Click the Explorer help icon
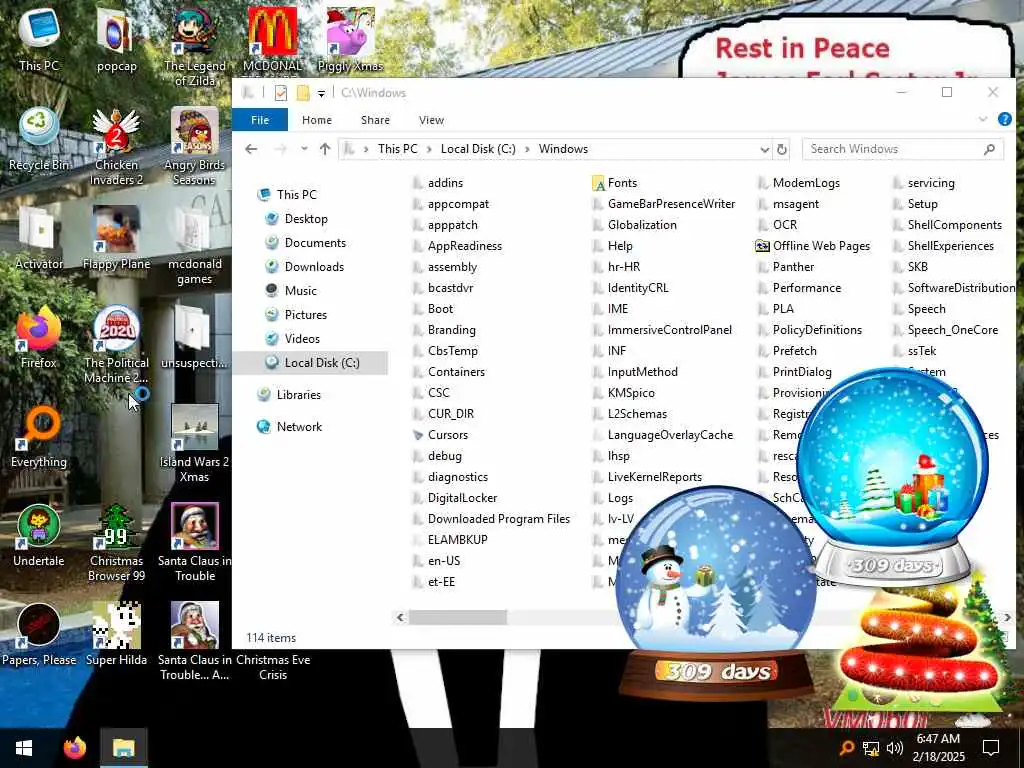Image resolution: width=1024 pixels, height=768 pixels. [1004, 119]
